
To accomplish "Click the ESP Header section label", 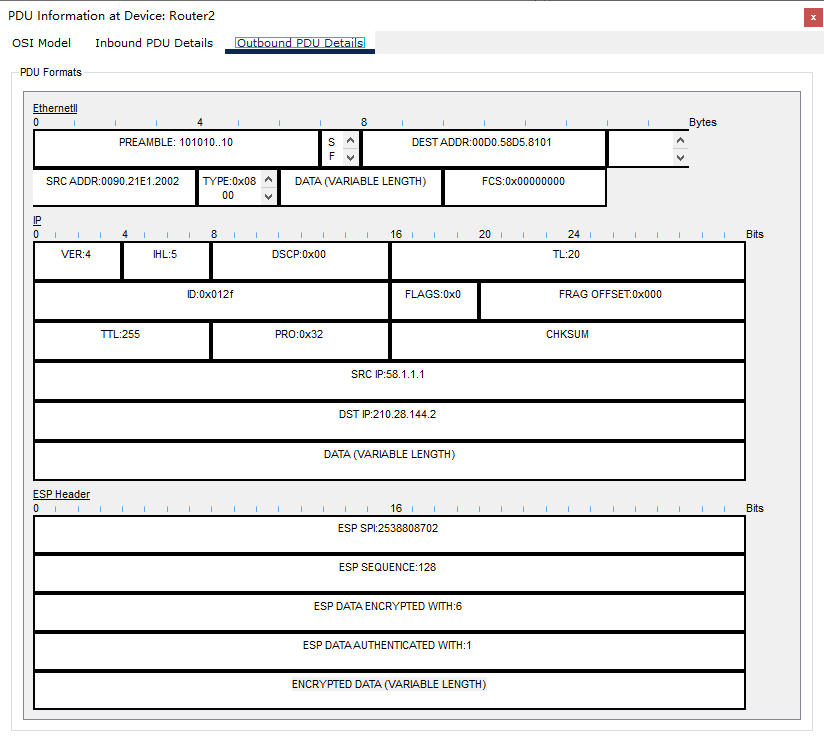I will pyautogui.click(x=61, y=494).
